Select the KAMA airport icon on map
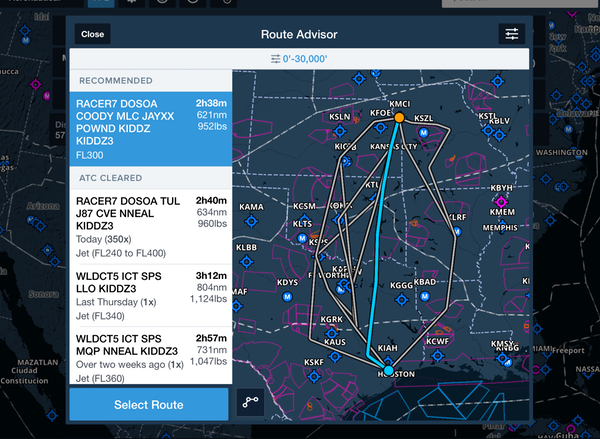Viewport: 600px width, 439px height. [251, 220]
